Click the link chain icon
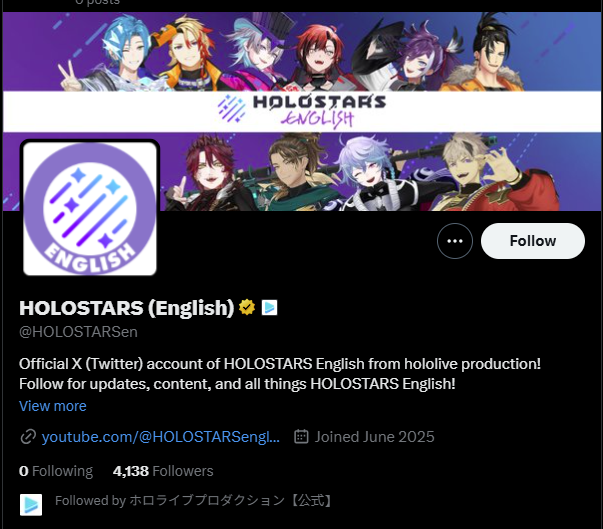This screenshot has height=529, width=603. point(28,437)
